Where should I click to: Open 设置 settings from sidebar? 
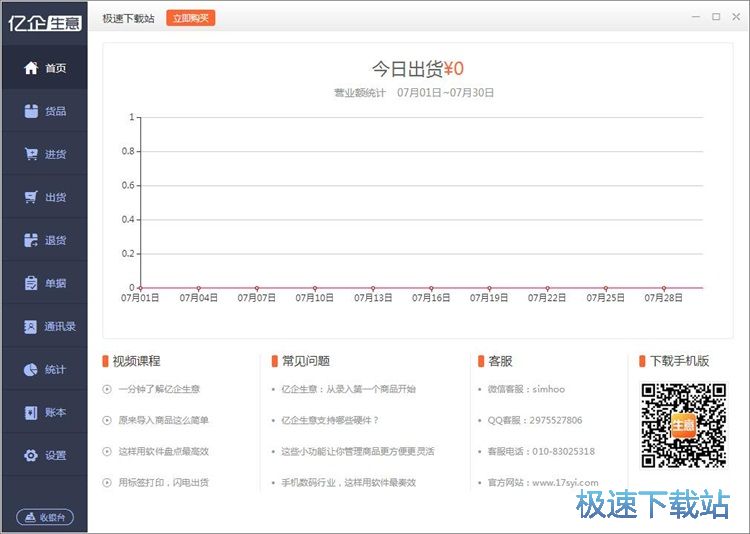pos(44,455)
